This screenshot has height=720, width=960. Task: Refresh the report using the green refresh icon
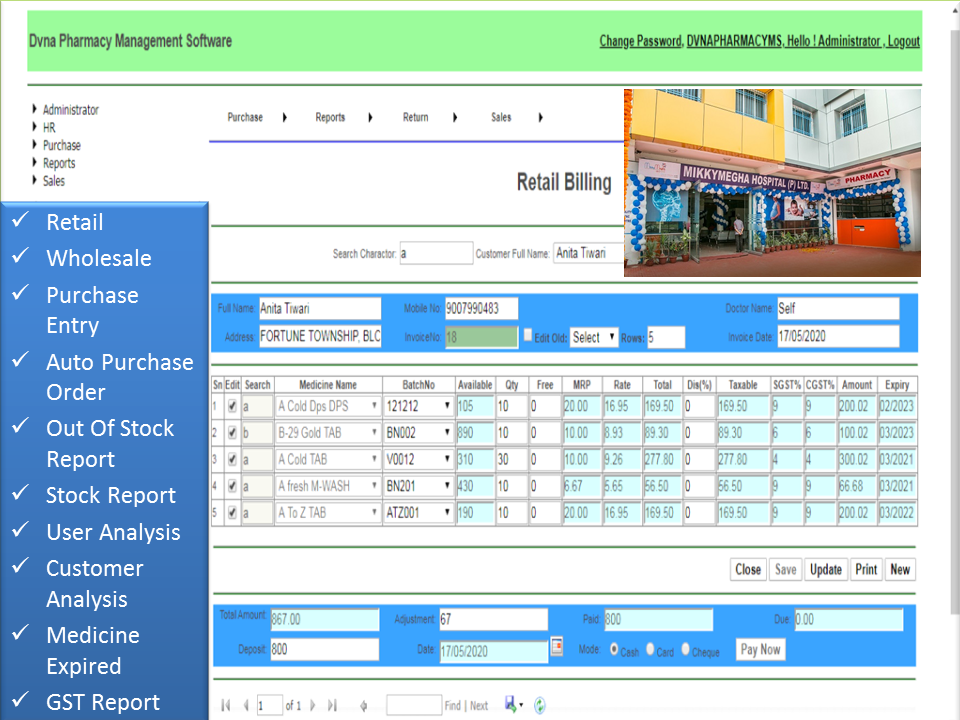click(539, 705)
